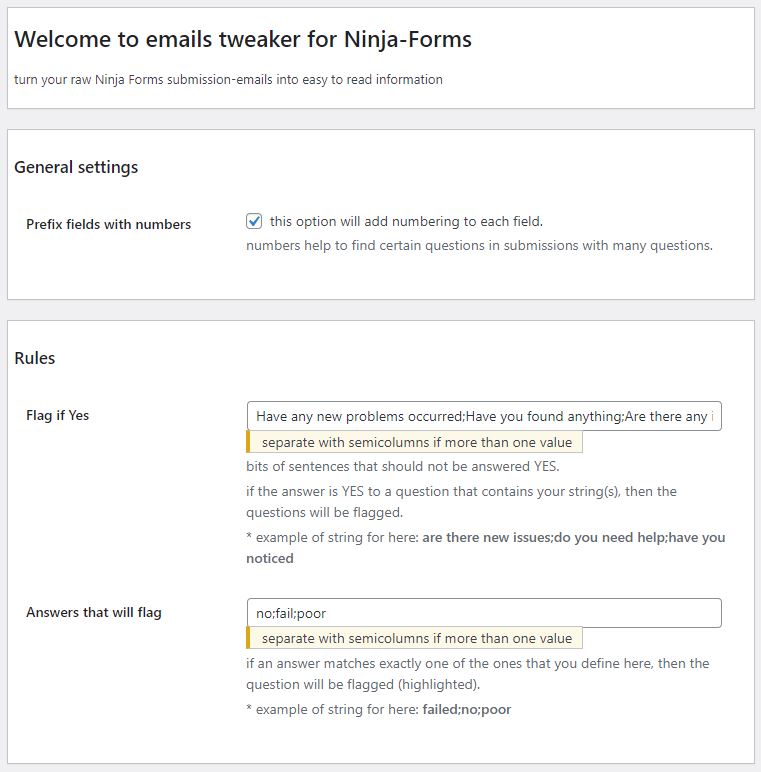Click the Rules section heading
The image size is (761, 772).
pos(34,358)
